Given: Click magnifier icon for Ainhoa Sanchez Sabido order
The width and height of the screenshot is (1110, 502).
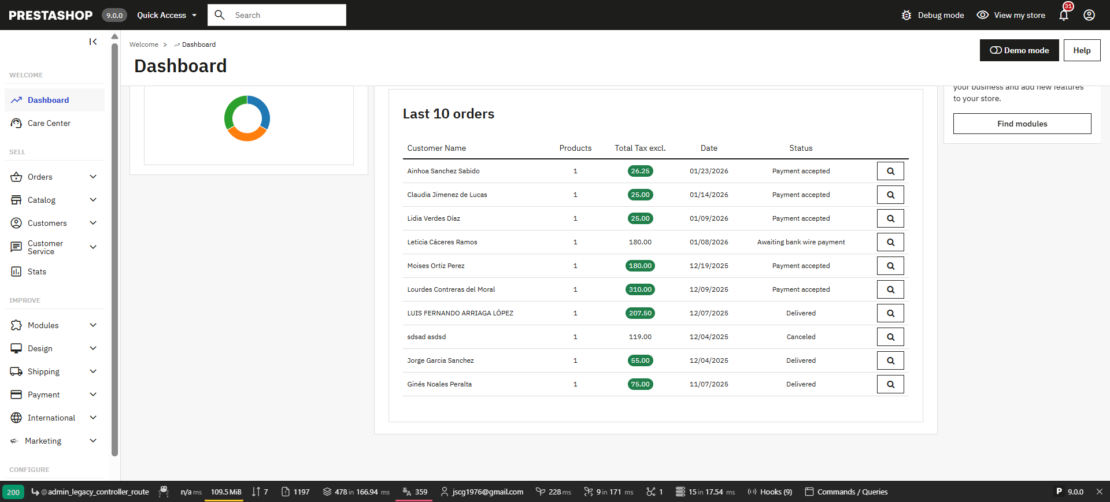Looking at the screenshot, I should (890, 171).
